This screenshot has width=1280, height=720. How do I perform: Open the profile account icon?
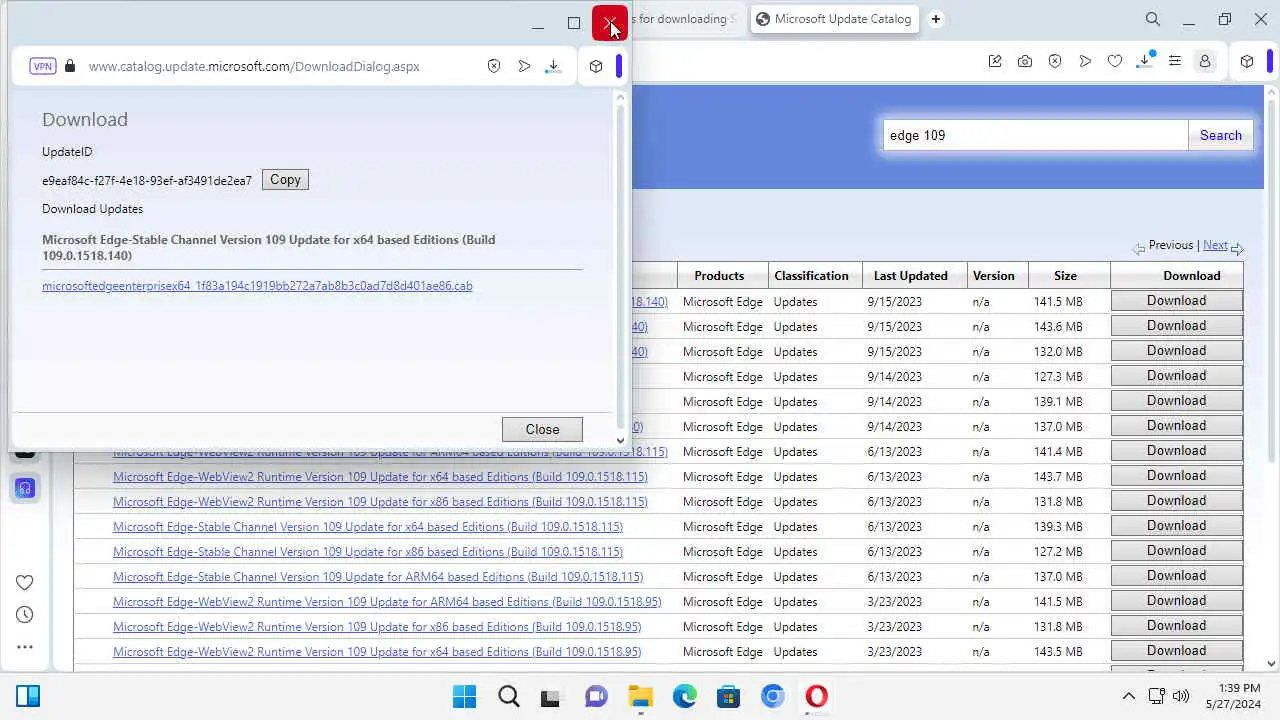point(1205,61)
